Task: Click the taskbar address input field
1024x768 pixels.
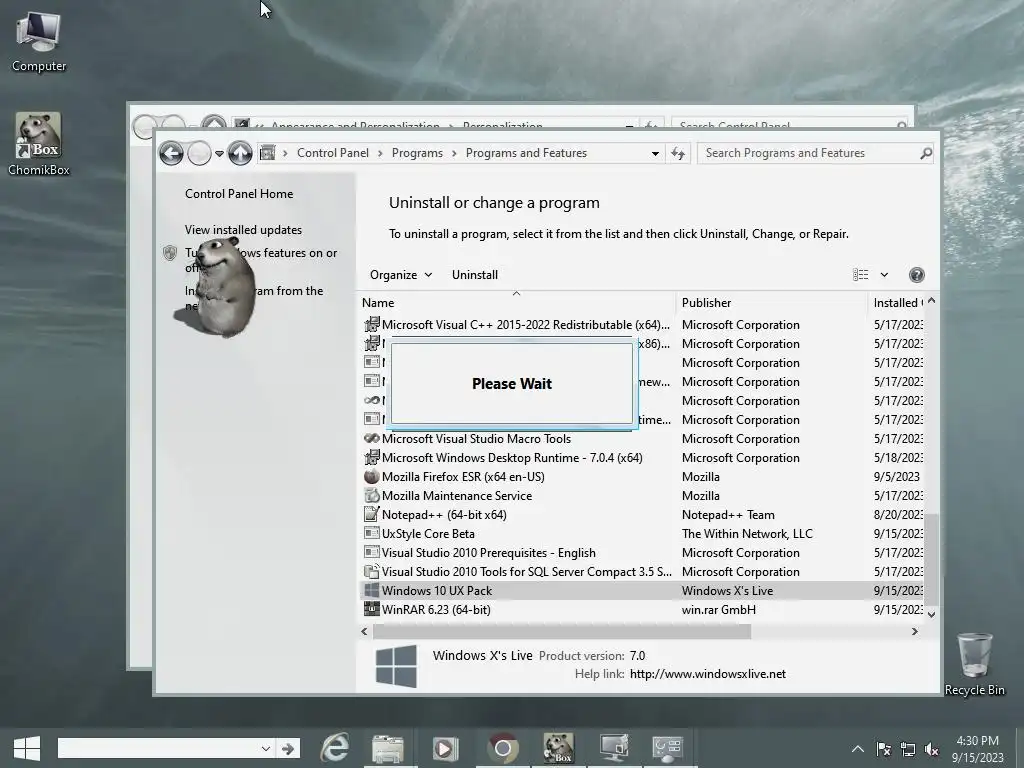Action: [159, 748]
